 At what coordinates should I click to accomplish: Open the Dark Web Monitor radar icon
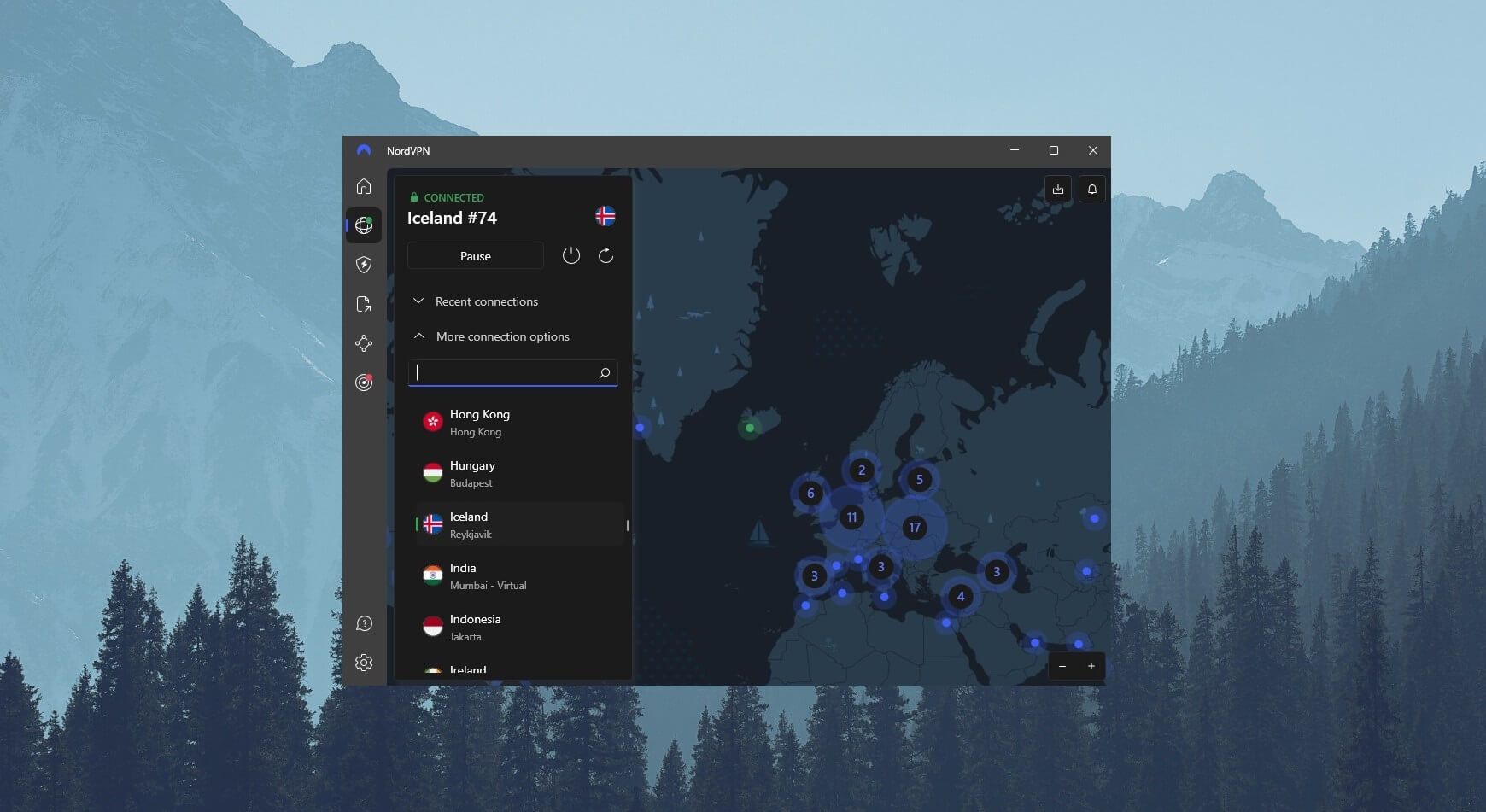pyautogui.click(x=364, y=383)
